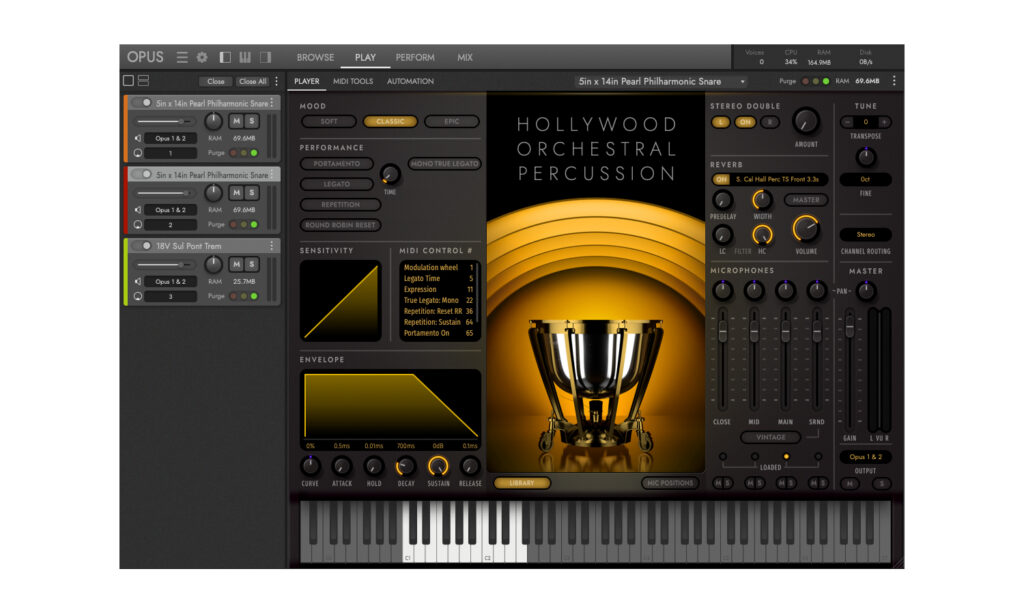Open options menu of 18V Sul Pont Trem slot
Viewport: 1024px width, 614px height.
[272, 246]
